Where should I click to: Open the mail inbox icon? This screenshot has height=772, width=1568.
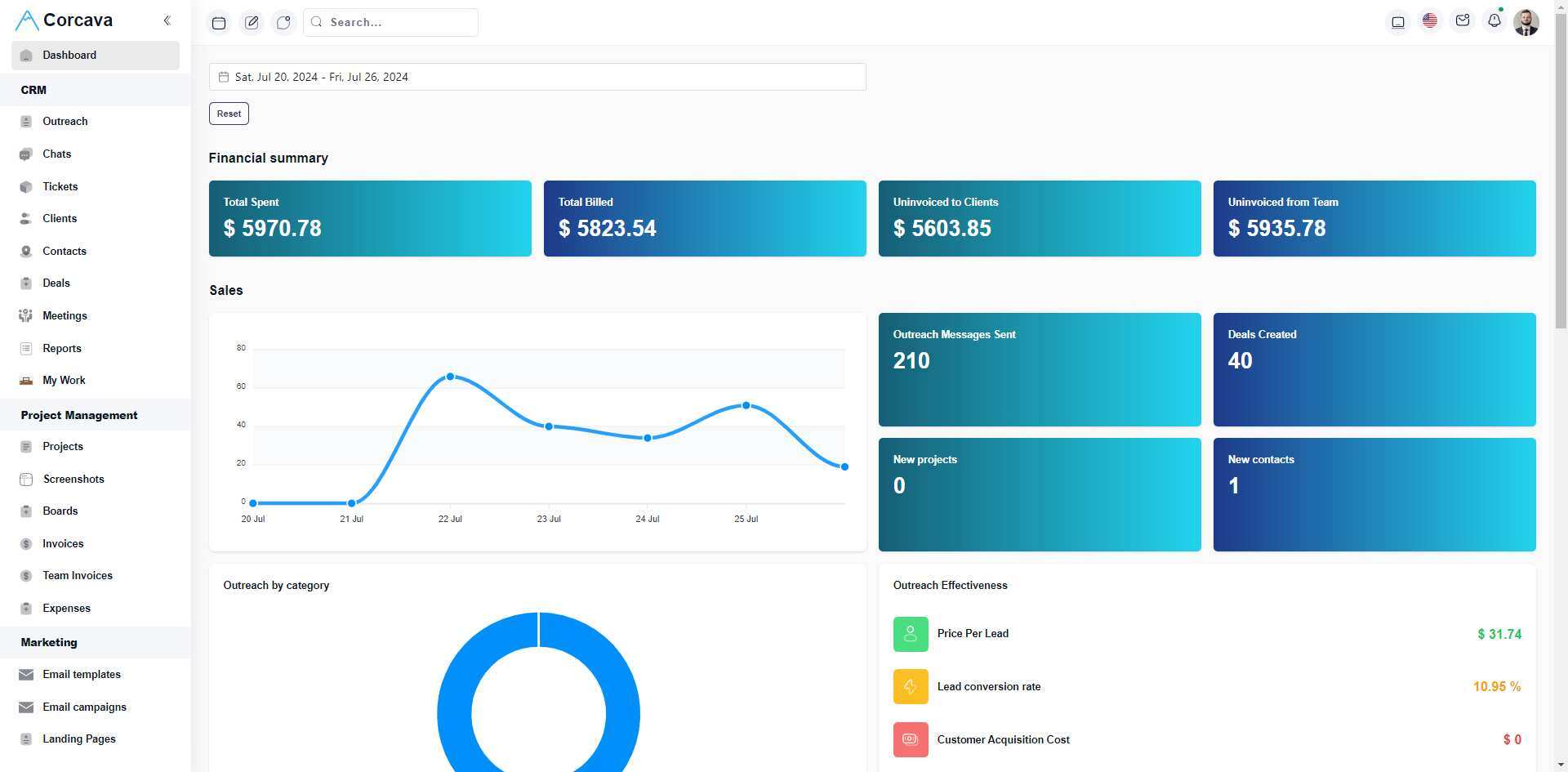click(1462, 21)
